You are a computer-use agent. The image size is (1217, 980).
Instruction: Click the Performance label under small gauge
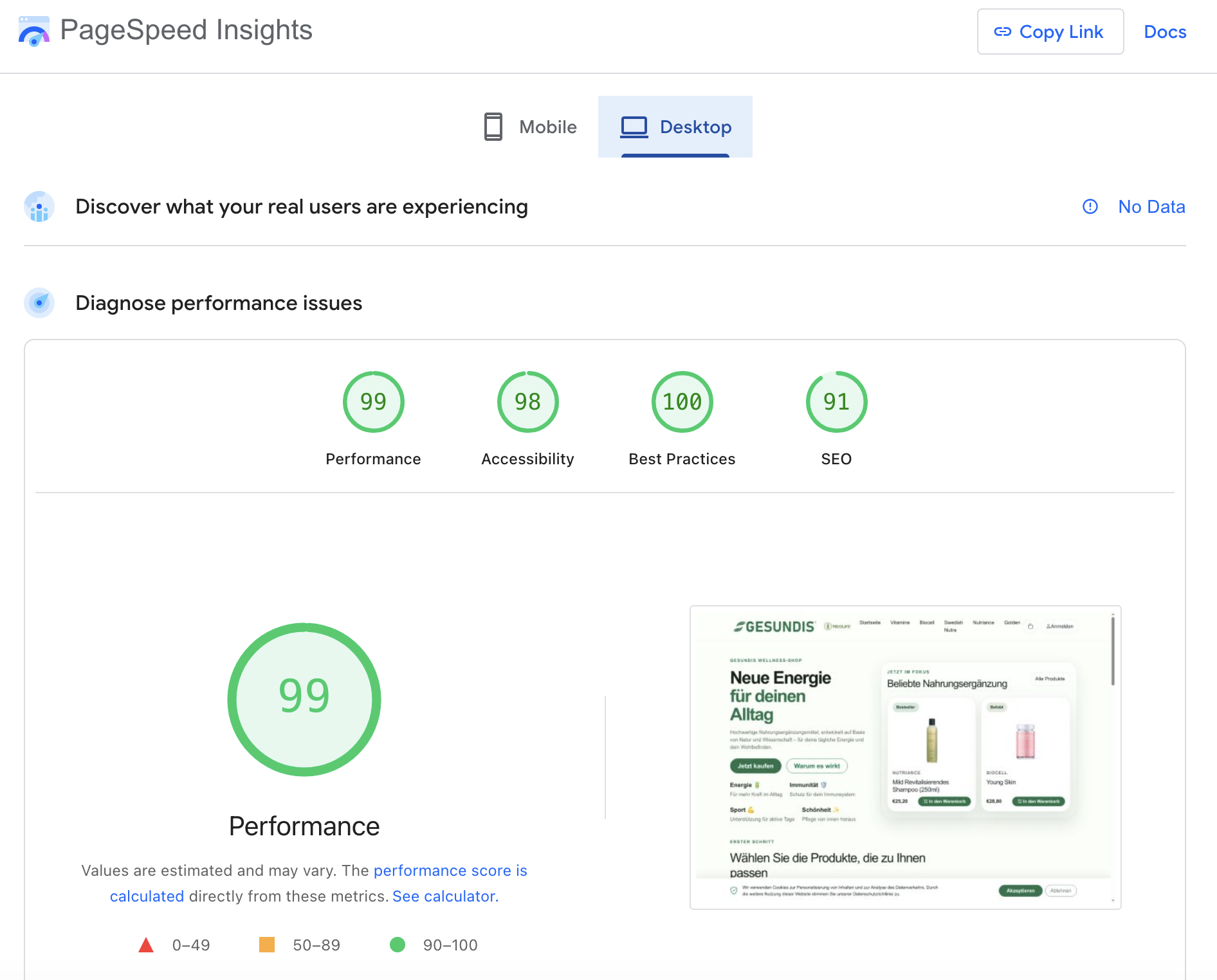374,458
